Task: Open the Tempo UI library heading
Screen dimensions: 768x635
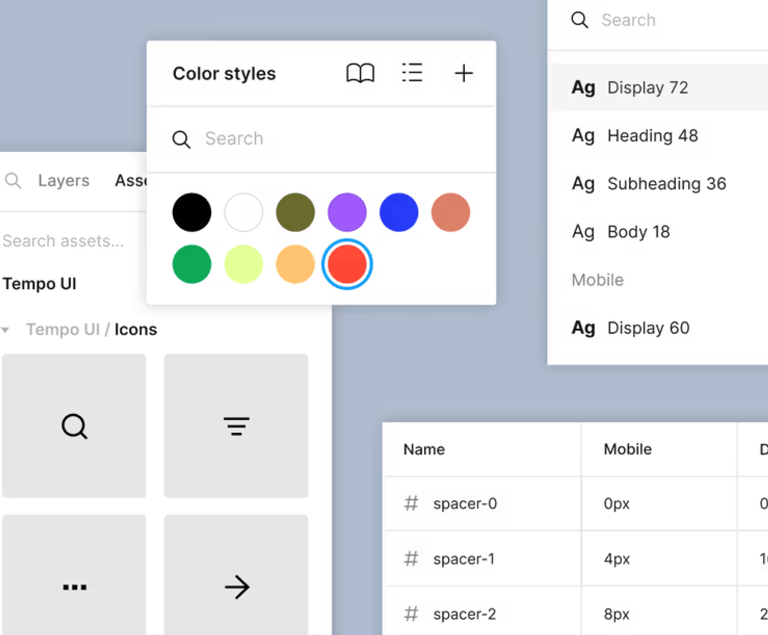Action: pos(39,284)
